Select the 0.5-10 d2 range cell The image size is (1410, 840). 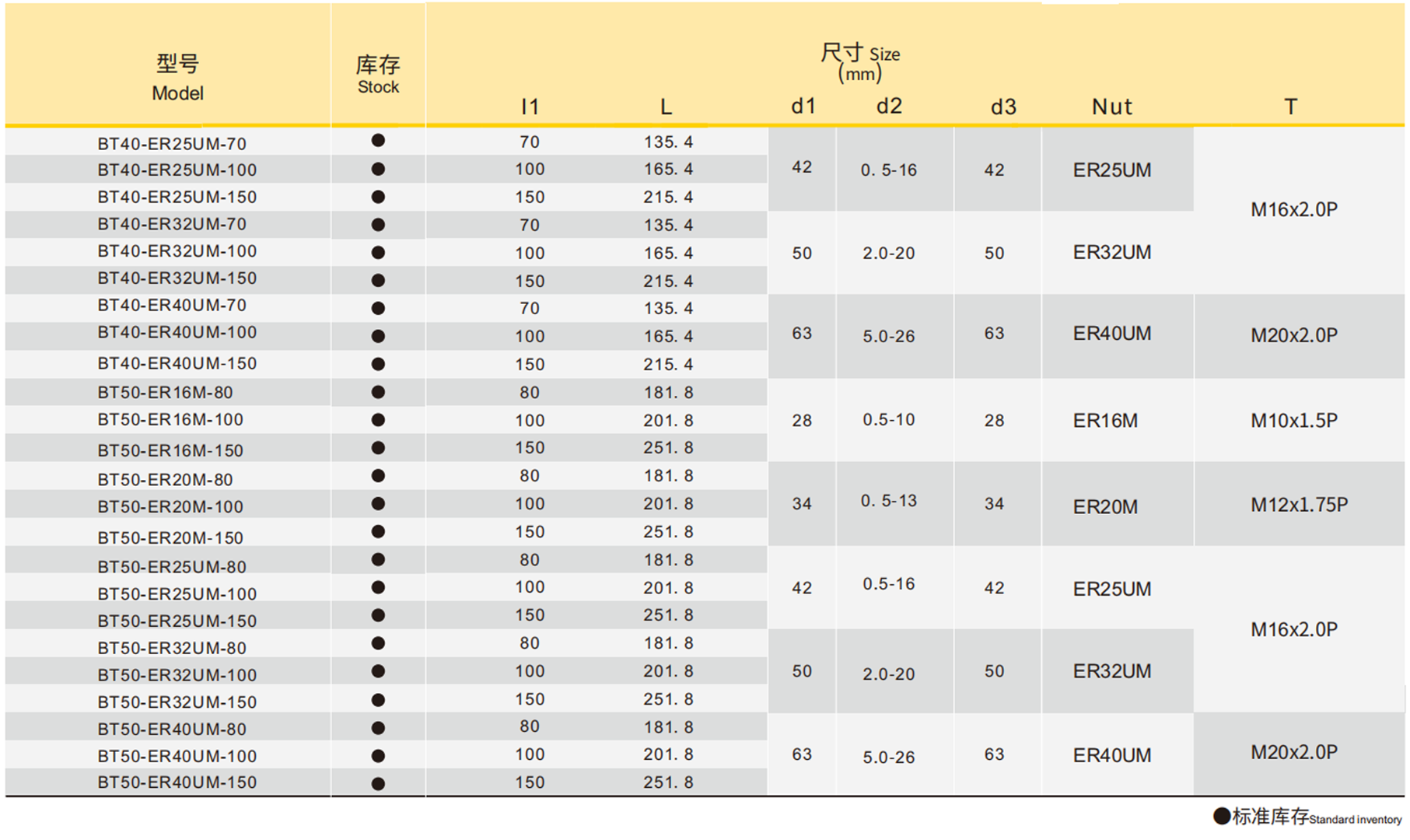click(888, 420)
